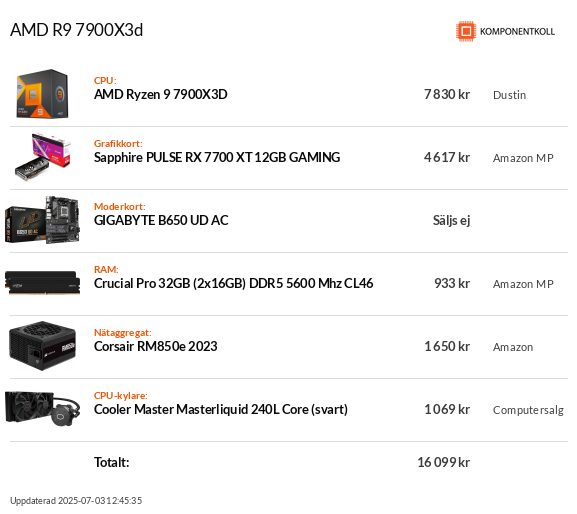Click the Komponentkoll chip logo icon
577x514 pixels.
click(x=466, y=31)
